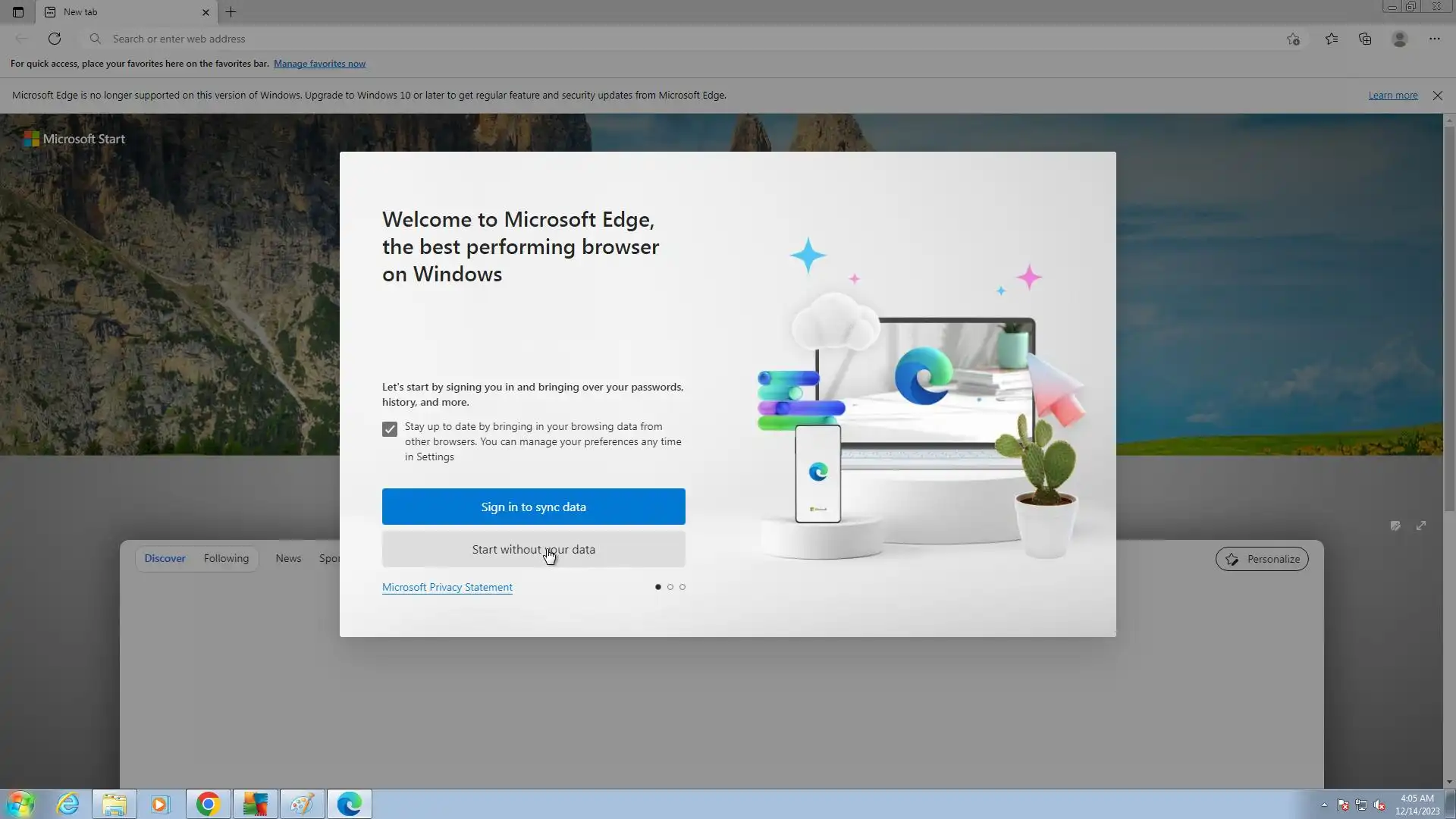Open the tab actions menu icon
This screenshot has height=819, width=1456.
pyautogui.click(x=18, y=12)
